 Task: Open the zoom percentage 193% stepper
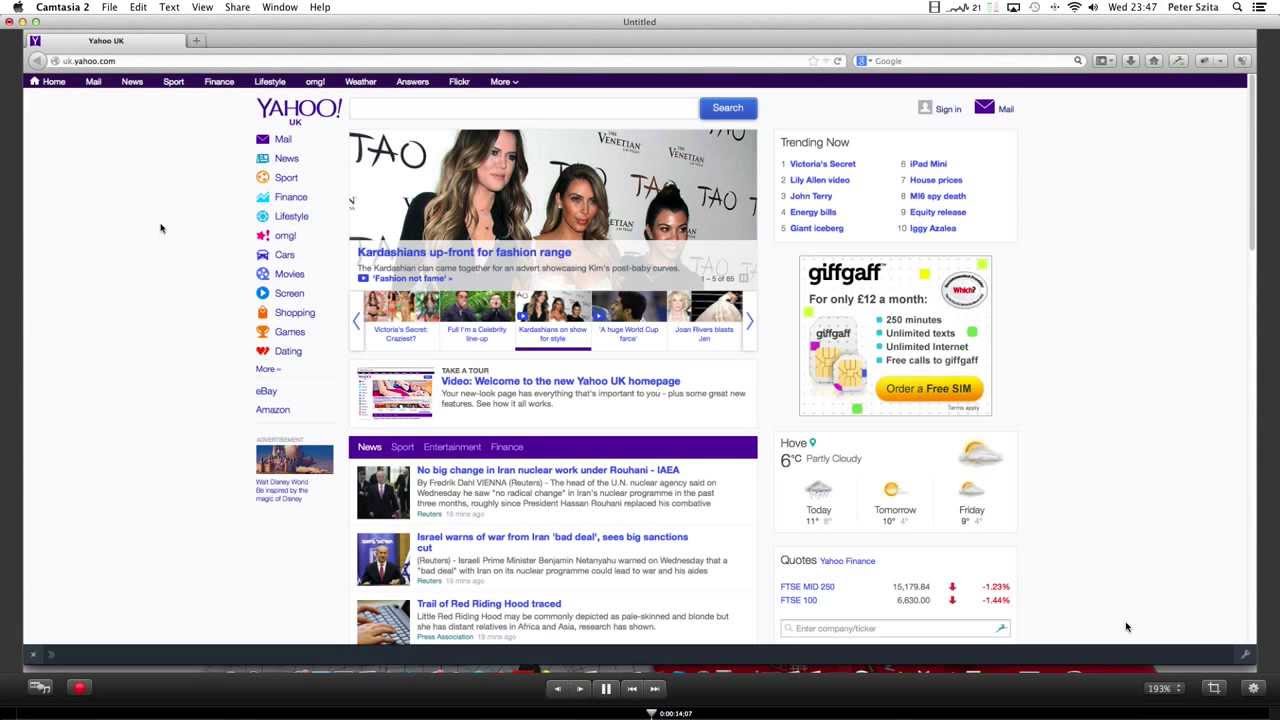(x=1165, y=688)
